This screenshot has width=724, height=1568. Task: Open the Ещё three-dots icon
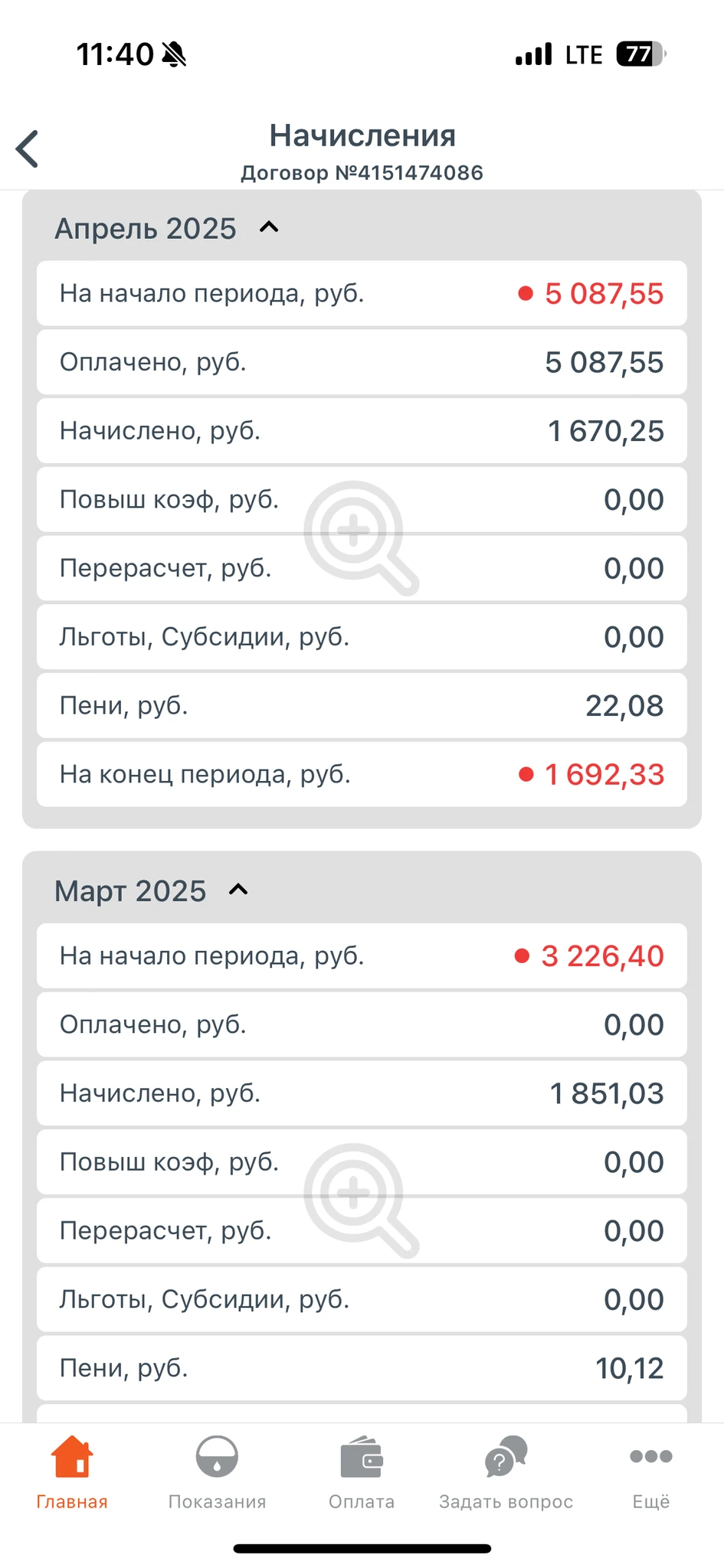coord(650,1456)
